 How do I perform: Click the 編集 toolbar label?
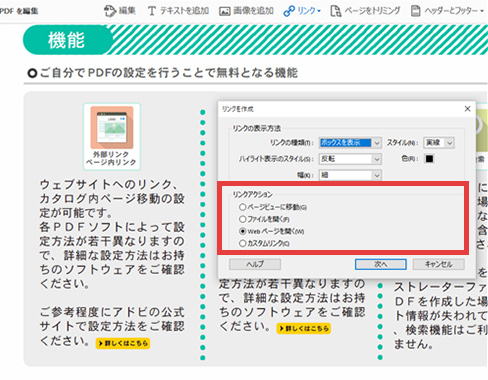click(x=127, y=11)
